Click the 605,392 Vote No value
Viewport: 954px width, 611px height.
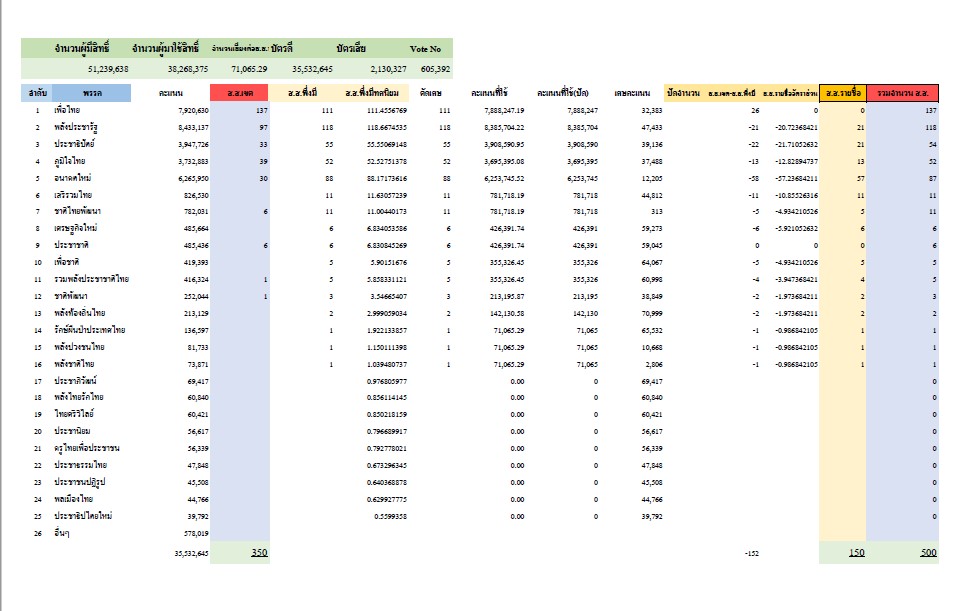tap(435, 69)
